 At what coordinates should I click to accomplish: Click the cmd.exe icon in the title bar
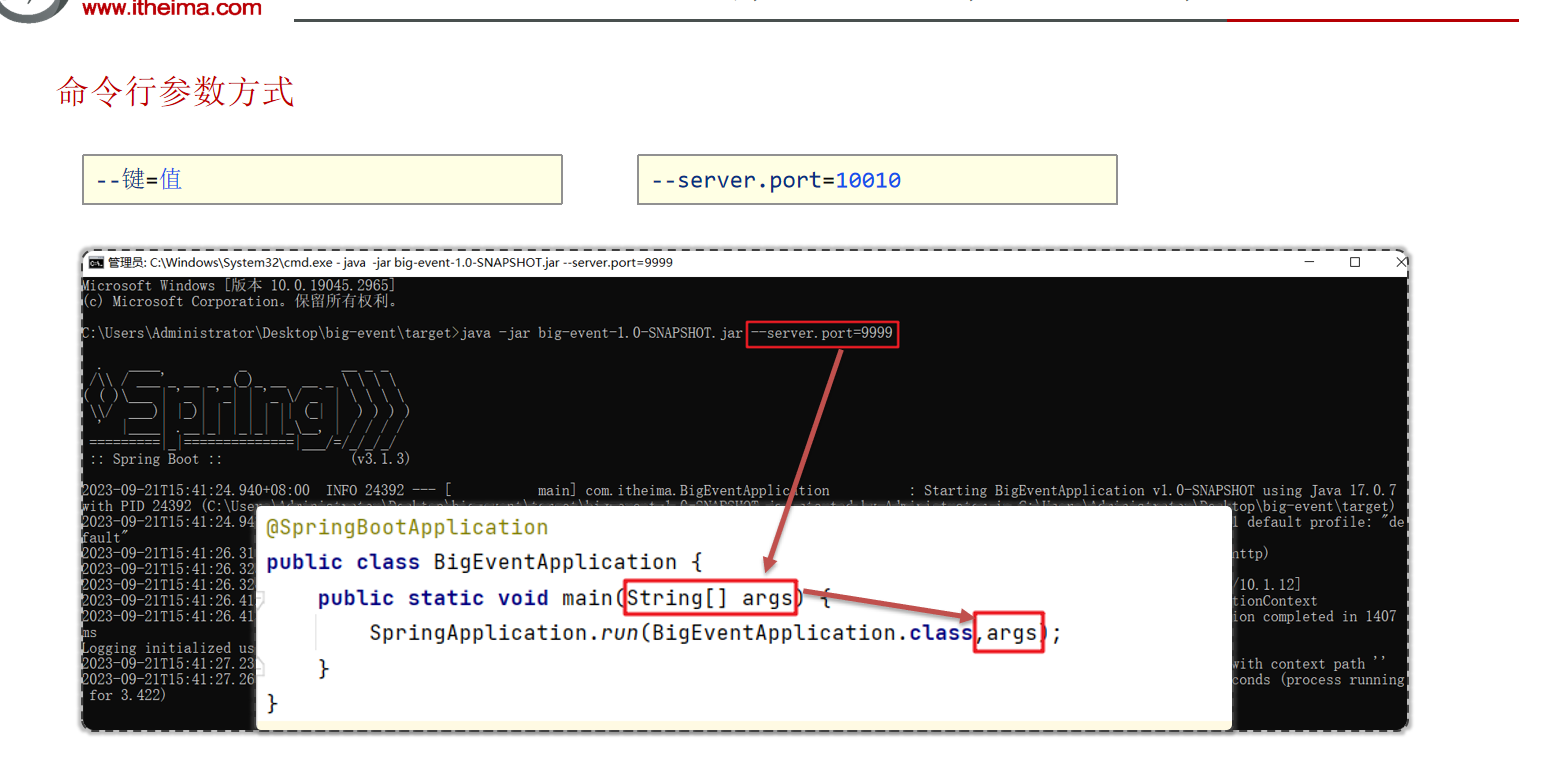click(x=96, y=263)
